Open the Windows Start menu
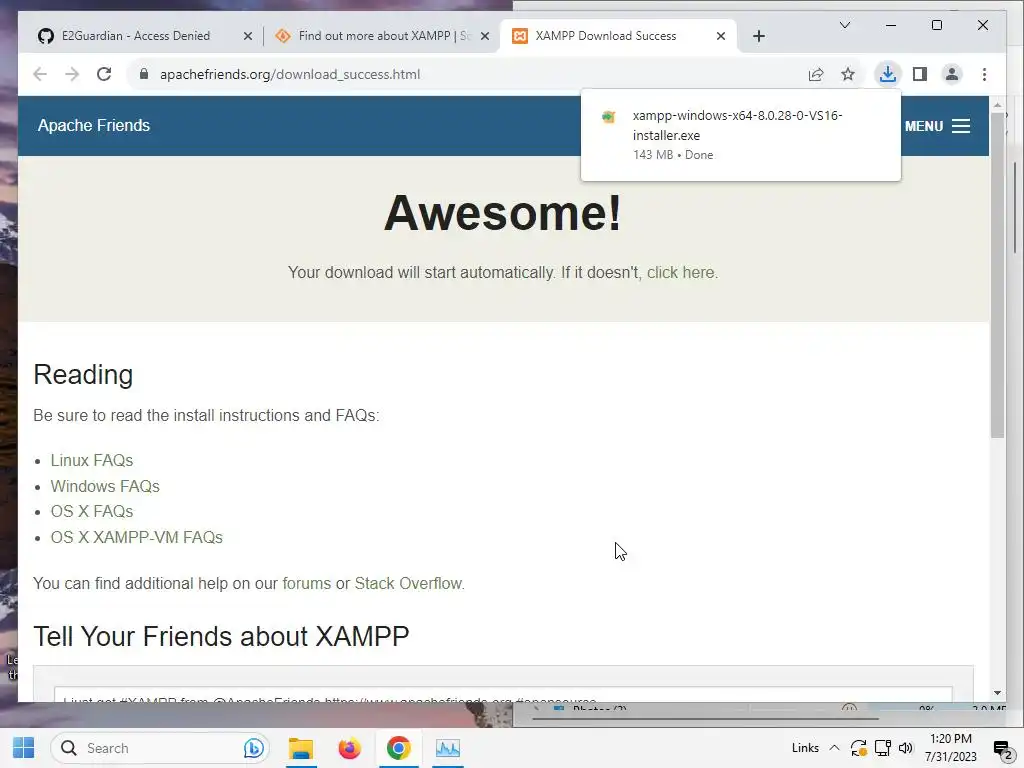Viewport: 1024px width, 768px height. tap(24, 748)
